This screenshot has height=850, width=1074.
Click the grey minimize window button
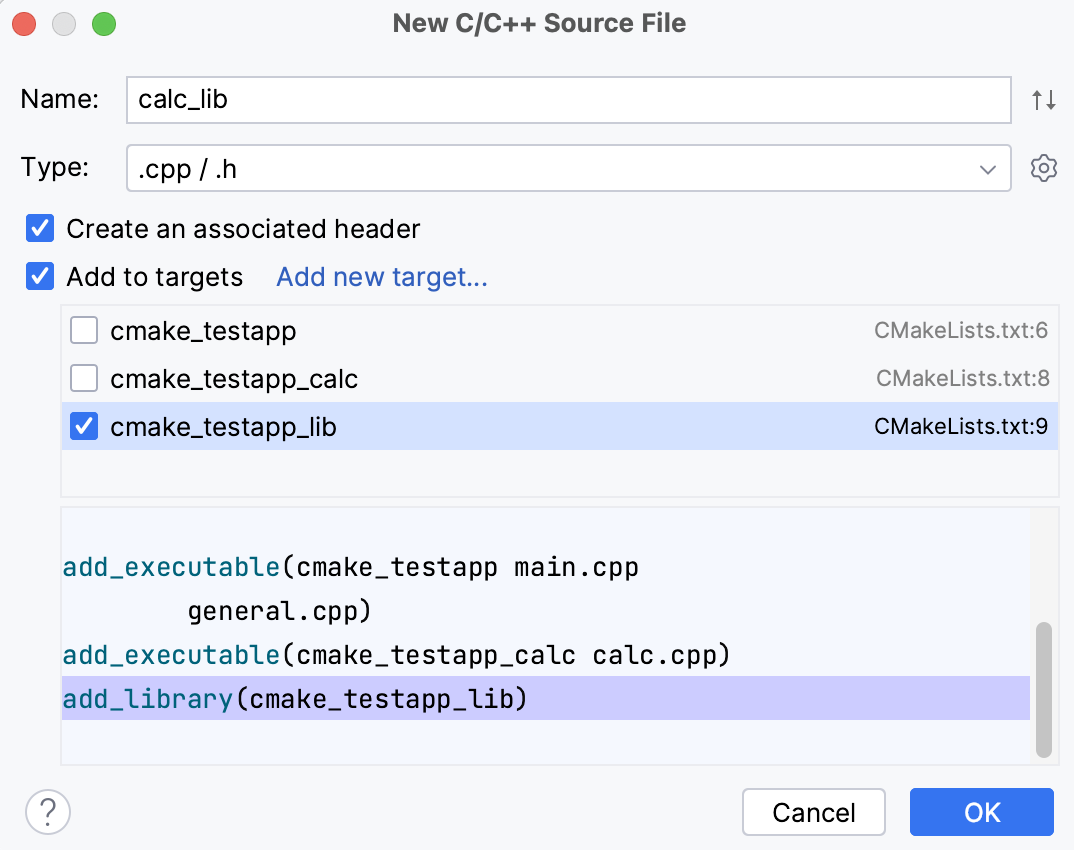click(64, 24)
